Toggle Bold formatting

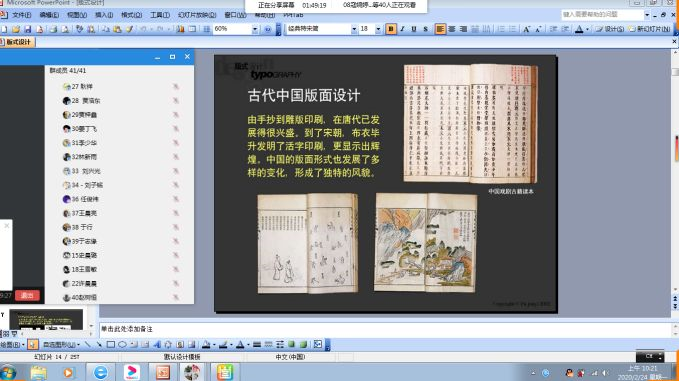click(x=391, y=29)
